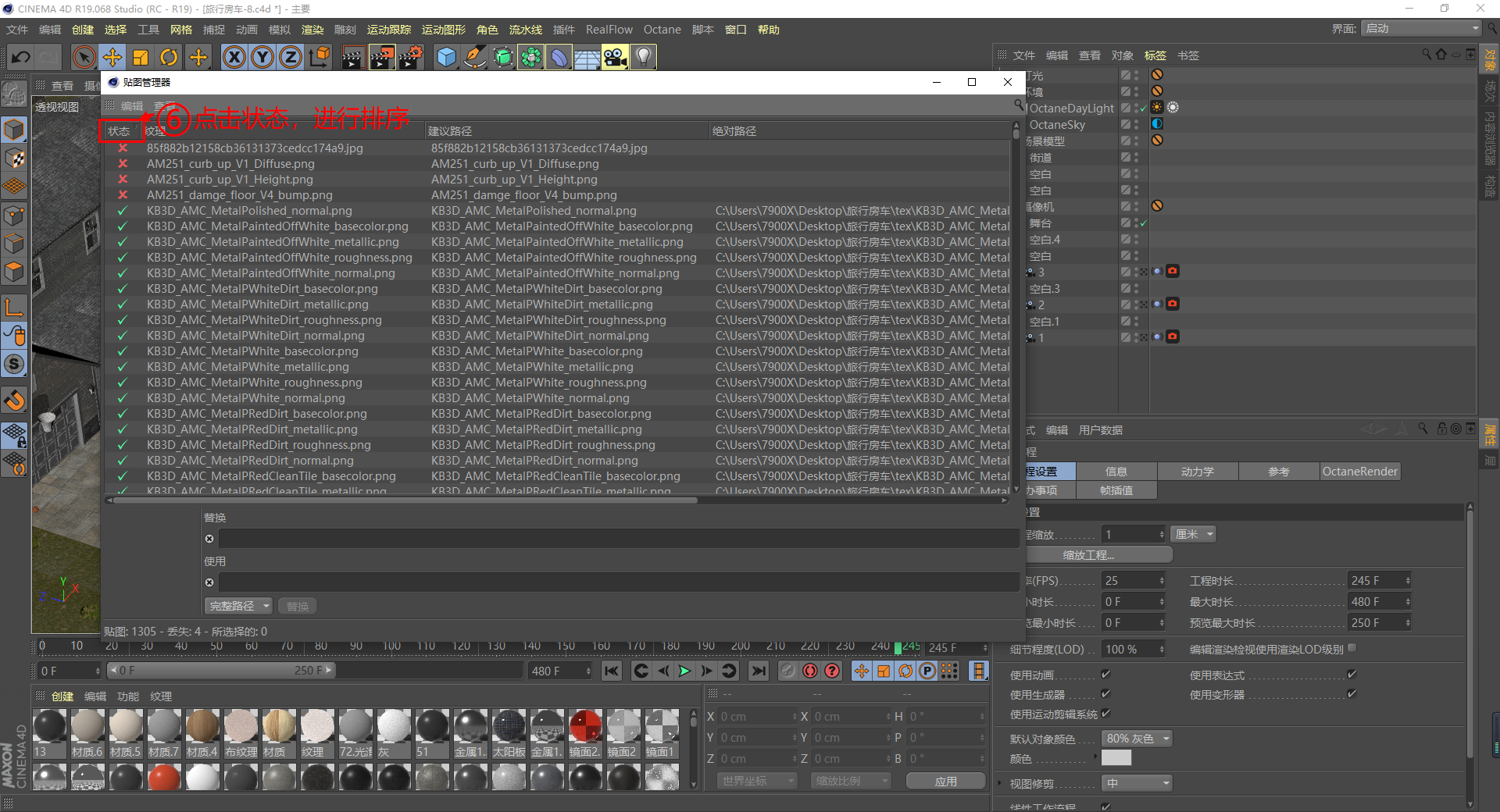
Task: Click the 建议路径 column header
Action: tap(567, 131)
